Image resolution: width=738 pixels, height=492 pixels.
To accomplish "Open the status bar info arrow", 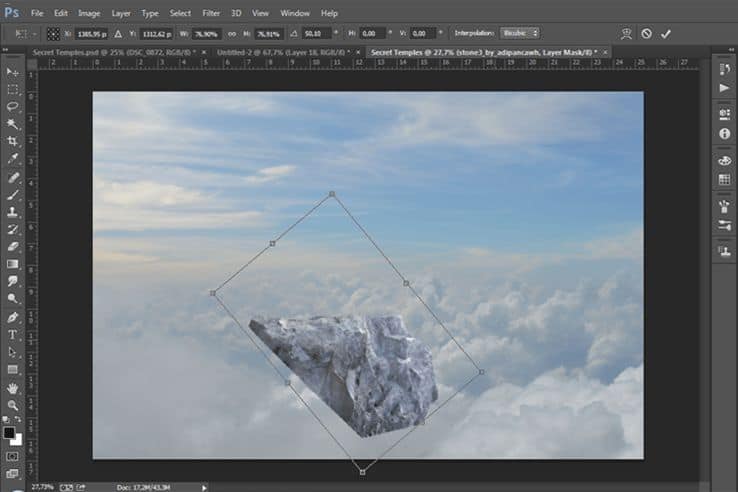I will pos(204,488).
